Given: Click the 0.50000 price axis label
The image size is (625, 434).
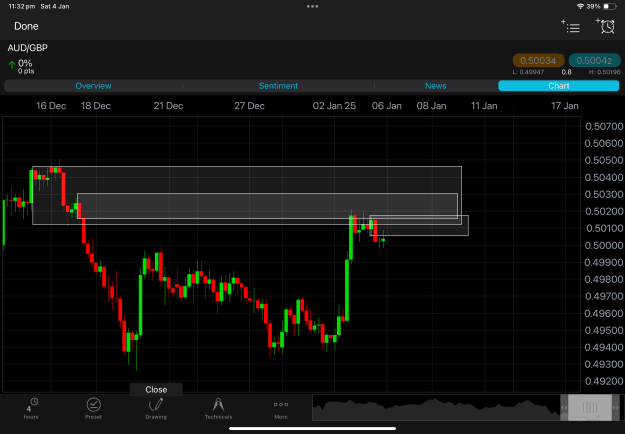Looking at the screenshot, I should [604, 245].
